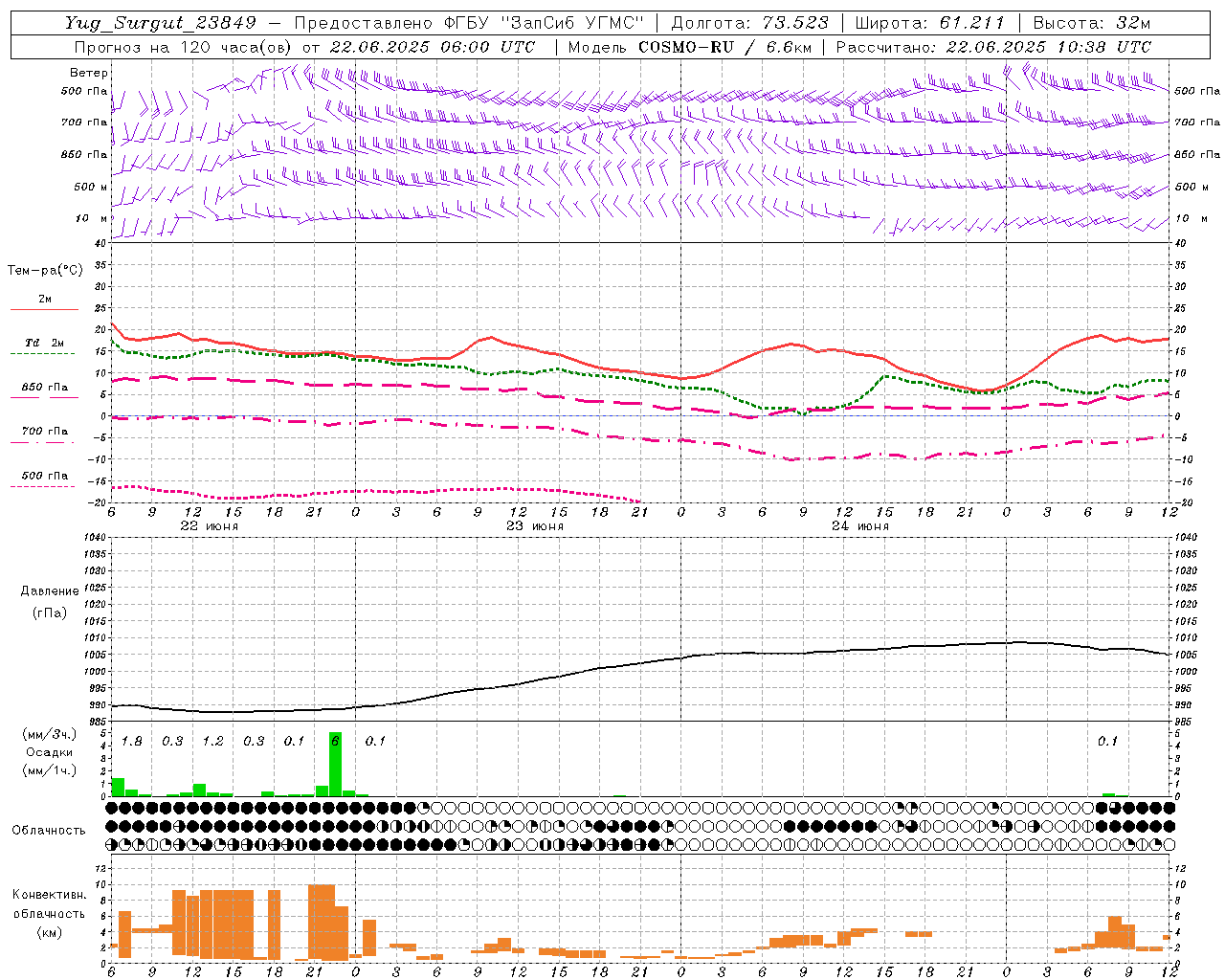Select the 10 м wind level label on left
This screenshot has width=1225, height=980.
coord(93,218)
